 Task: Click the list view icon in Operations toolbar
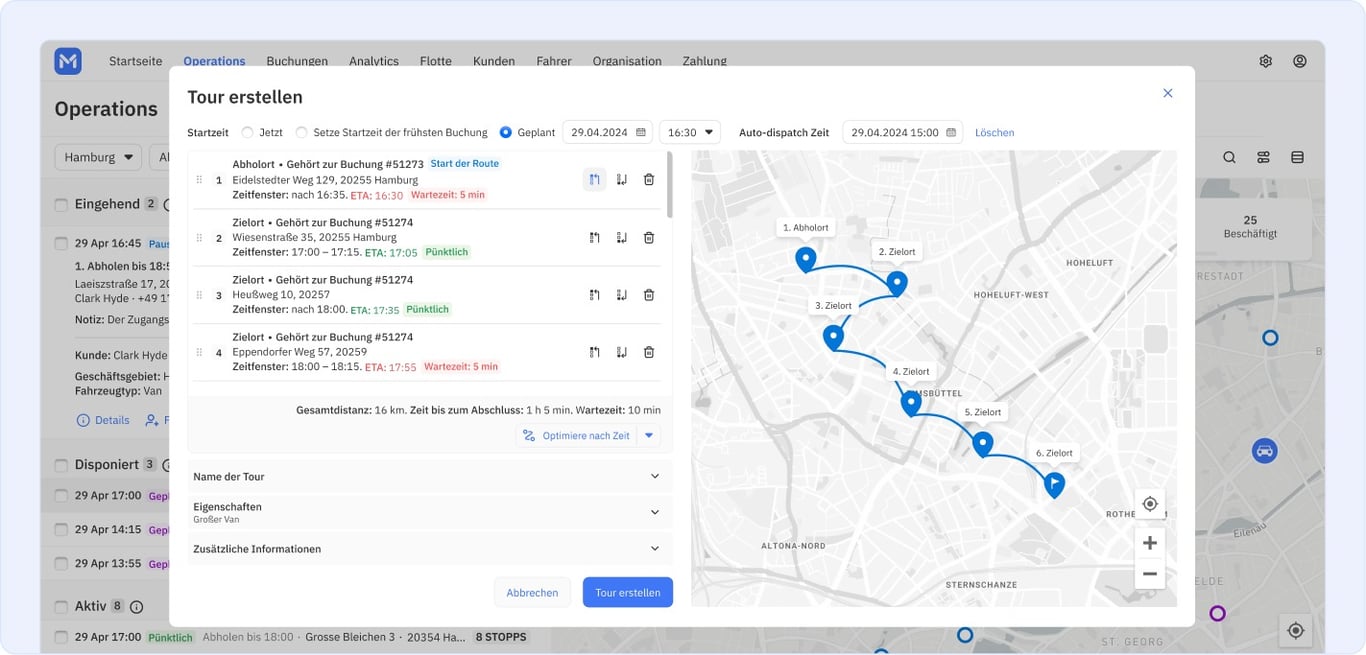coord(1298,157)
